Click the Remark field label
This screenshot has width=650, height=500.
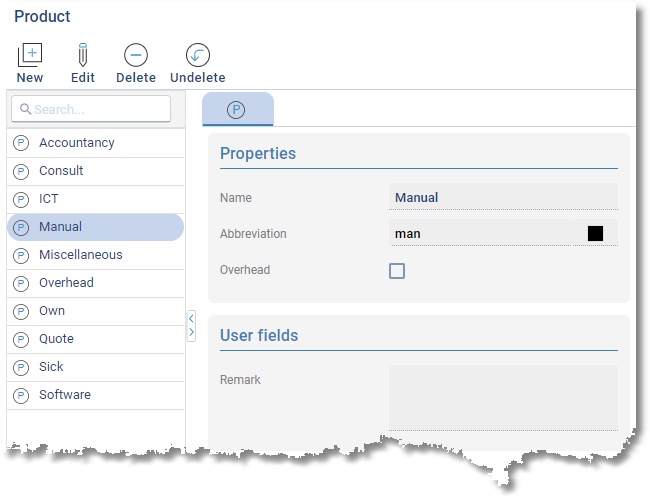click(240, 379)
